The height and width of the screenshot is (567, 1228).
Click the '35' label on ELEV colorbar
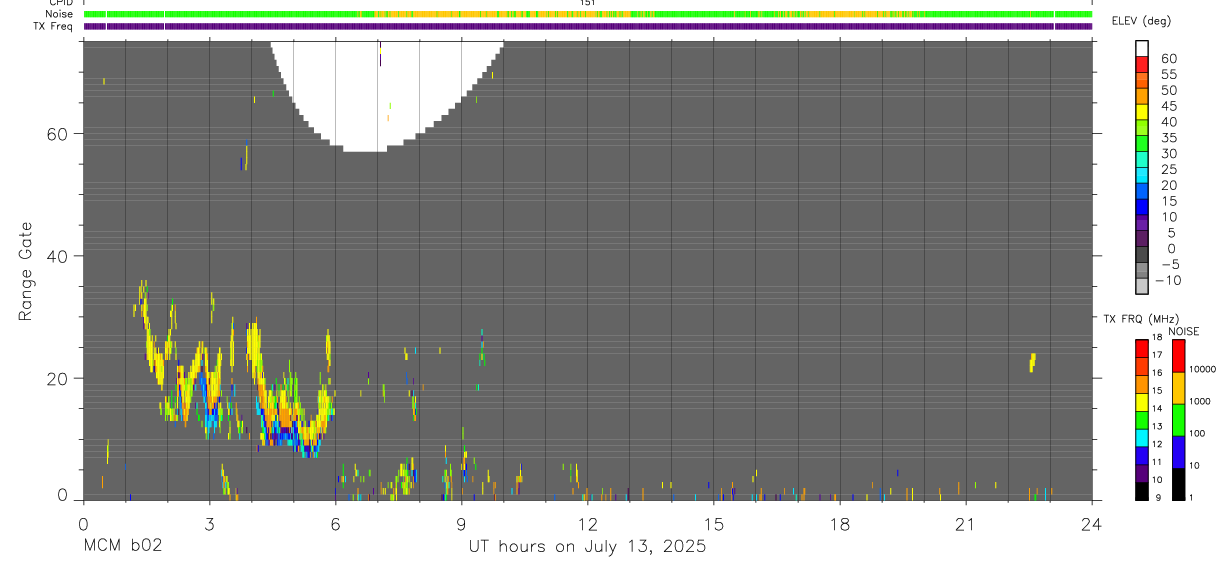pos(1168,138)
